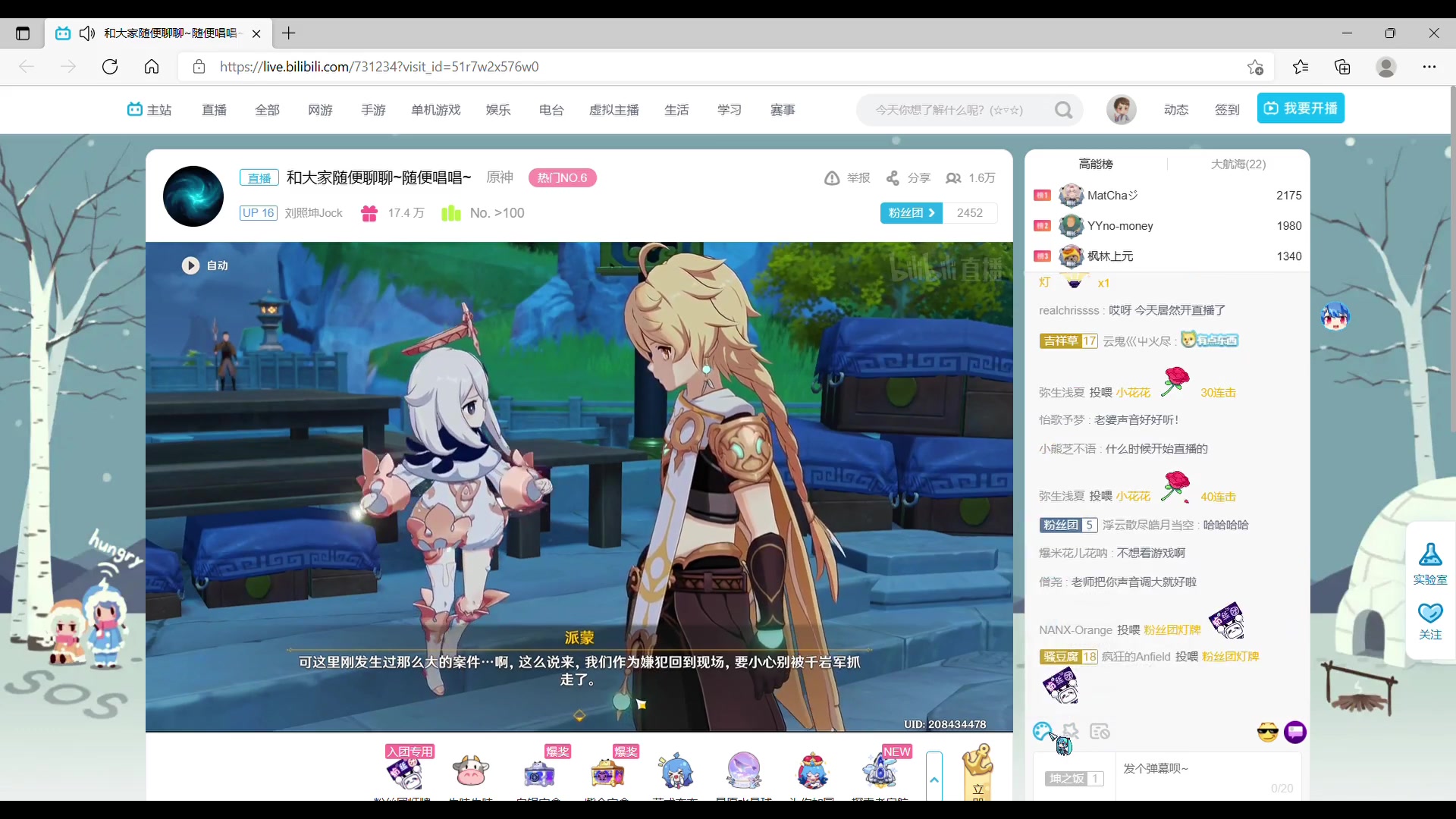Screen dimensions: 1456x819
Task: Switch to the 高能榜 tab
Action: click(x=1096, y=164)
